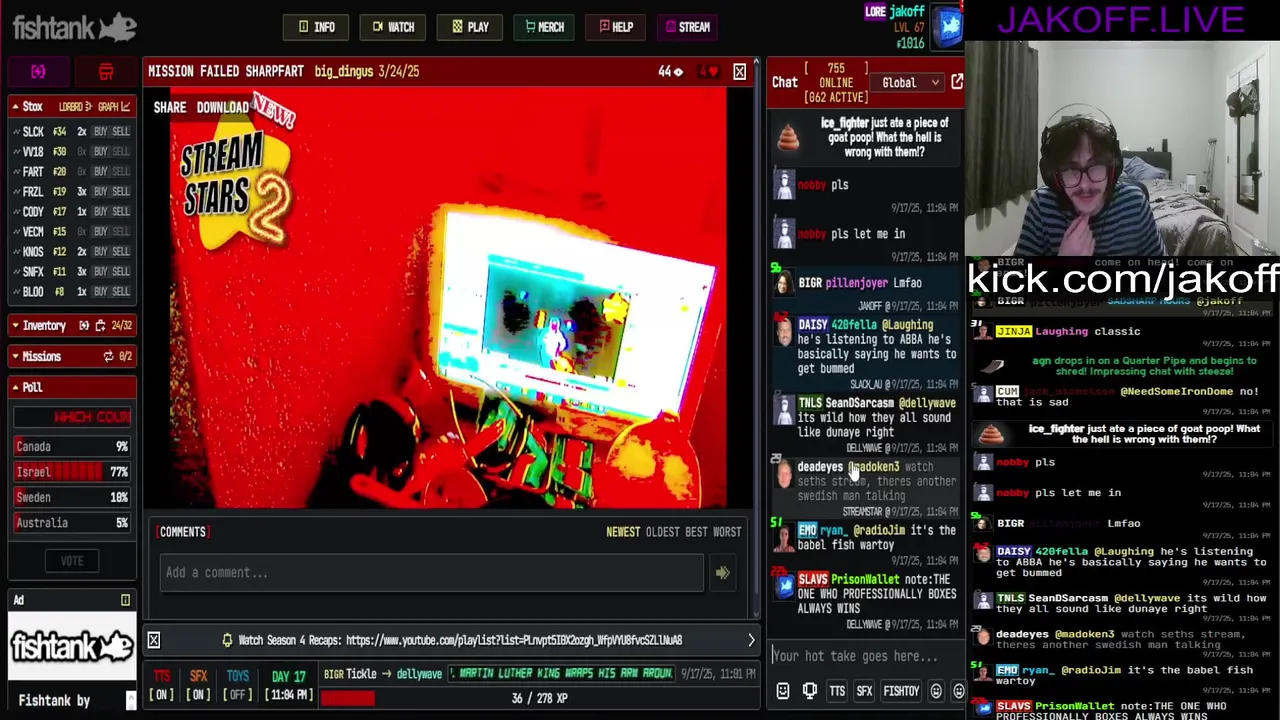Buy KNOS stock
The width and height of the screenshot is (1280, 720).
pyautogui.click(x=100, y=252)
